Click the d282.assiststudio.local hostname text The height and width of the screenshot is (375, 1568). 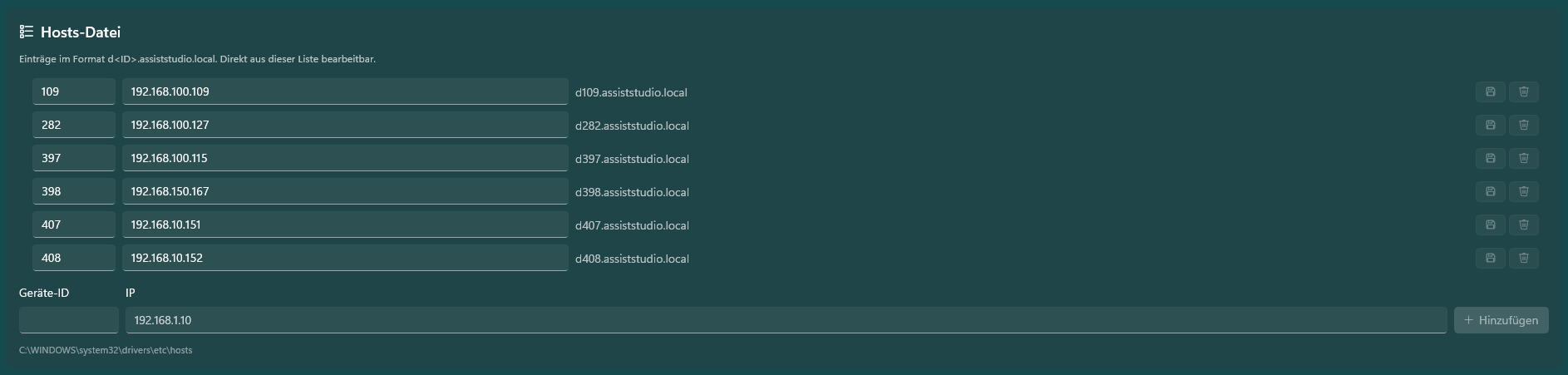(632, 126)
